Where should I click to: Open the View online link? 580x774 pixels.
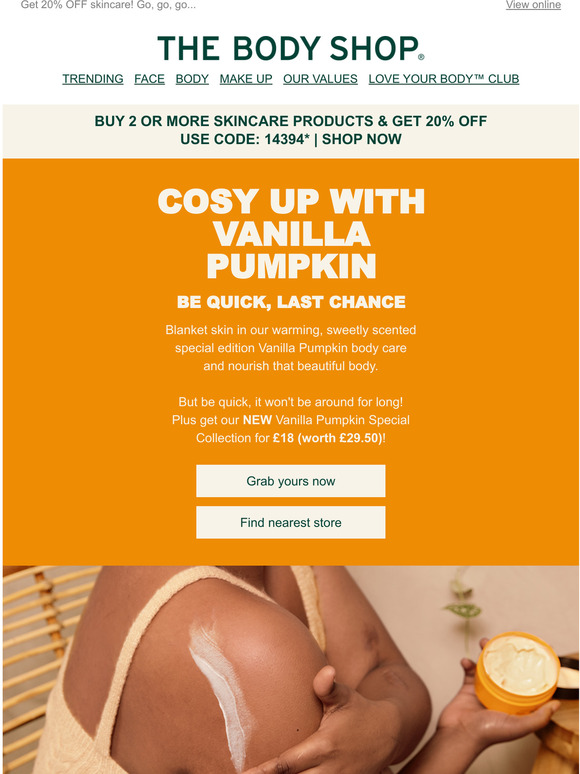point(533,5)
